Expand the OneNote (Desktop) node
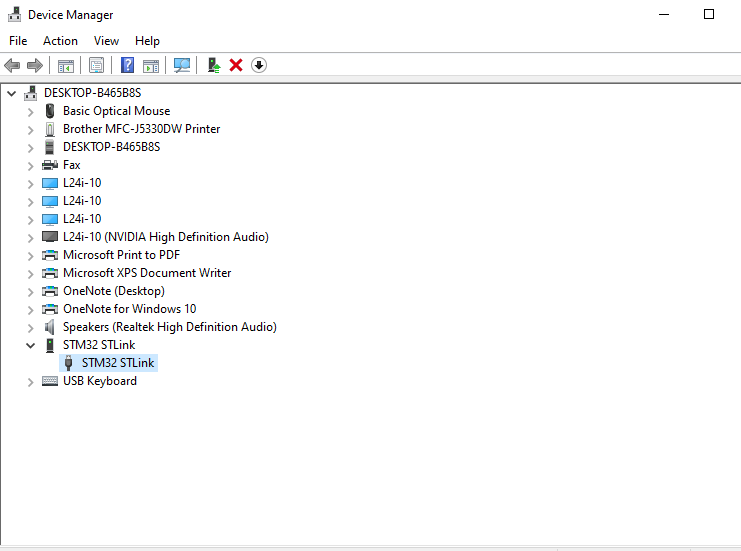Viewport: 741px width, 551px height. click(x=31, y=292)
